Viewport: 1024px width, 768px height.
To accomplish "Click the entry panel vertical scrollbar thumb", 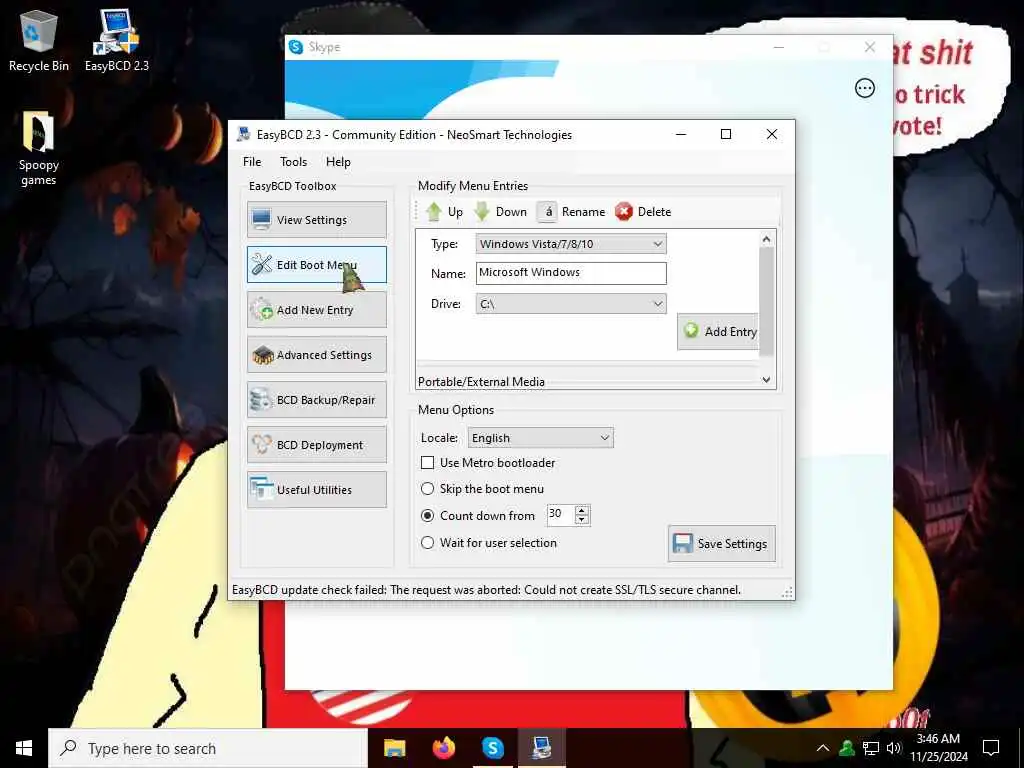I will pos(767,301).
